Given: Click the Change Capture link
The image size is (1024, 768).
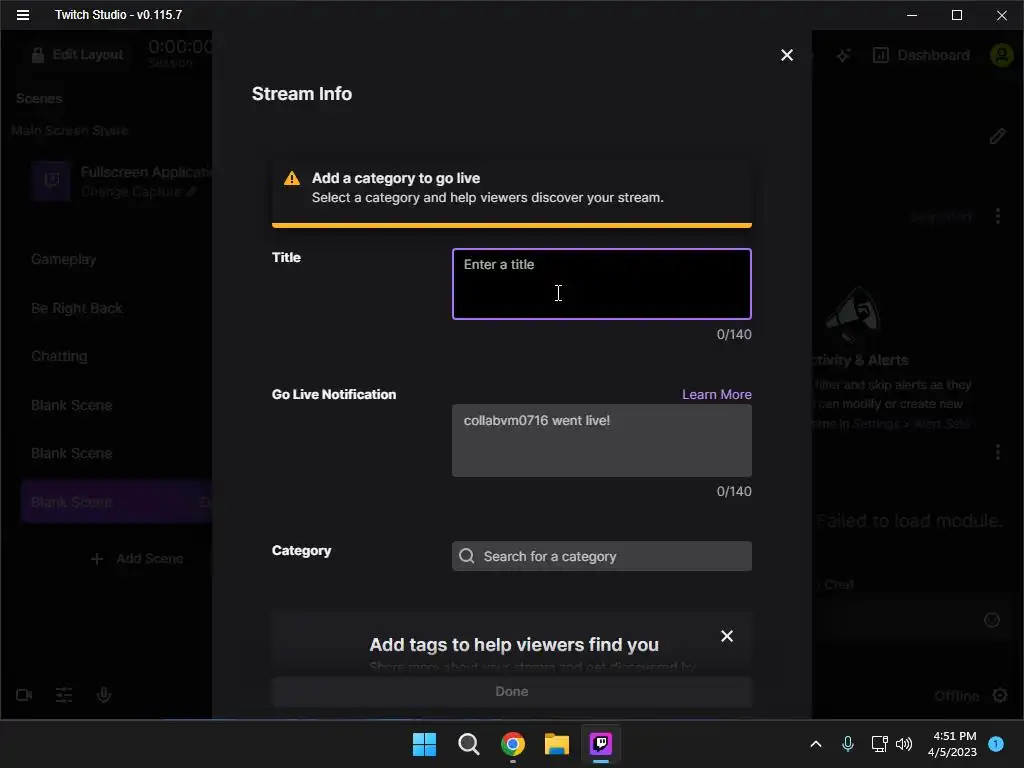Looking at the screenshot, I should pyautogui.click(x=138, y=192).
